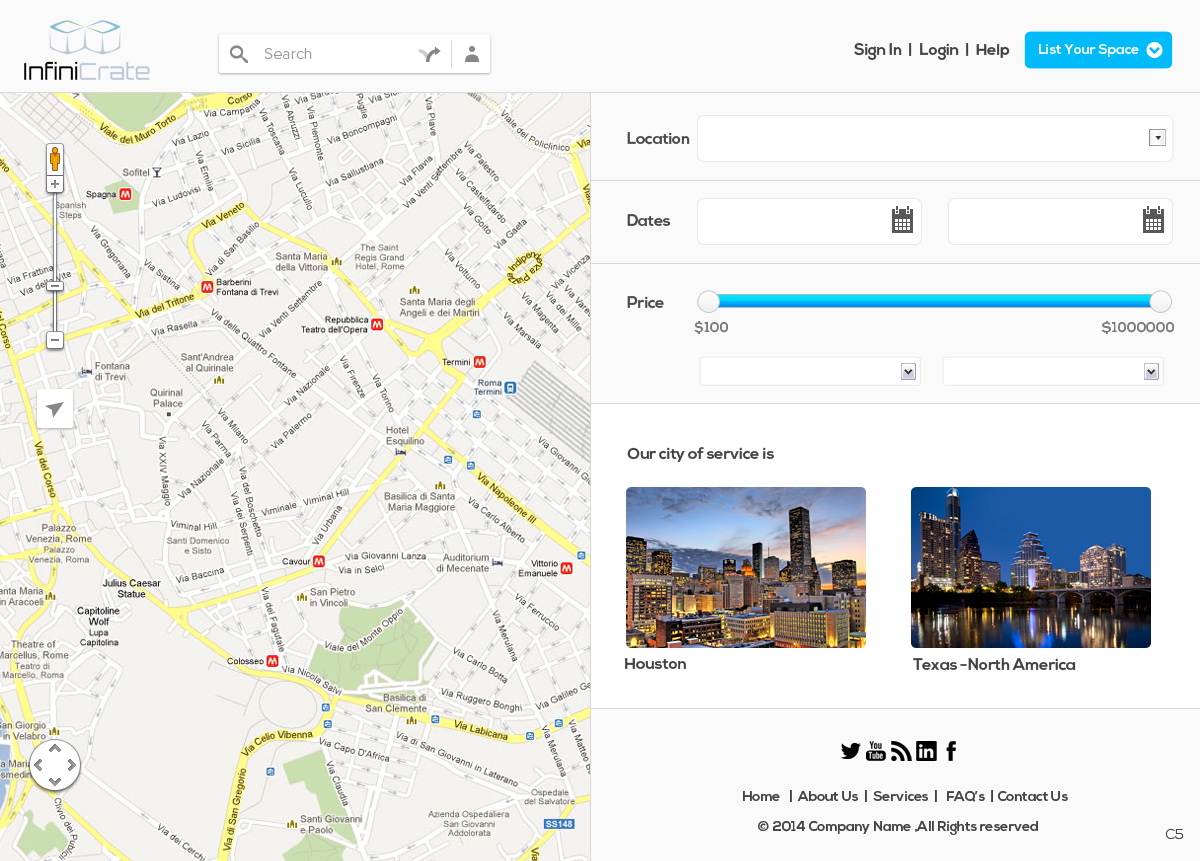Click the end date input field
This screenshot has width=1200, height=861.
point(1060,221)
